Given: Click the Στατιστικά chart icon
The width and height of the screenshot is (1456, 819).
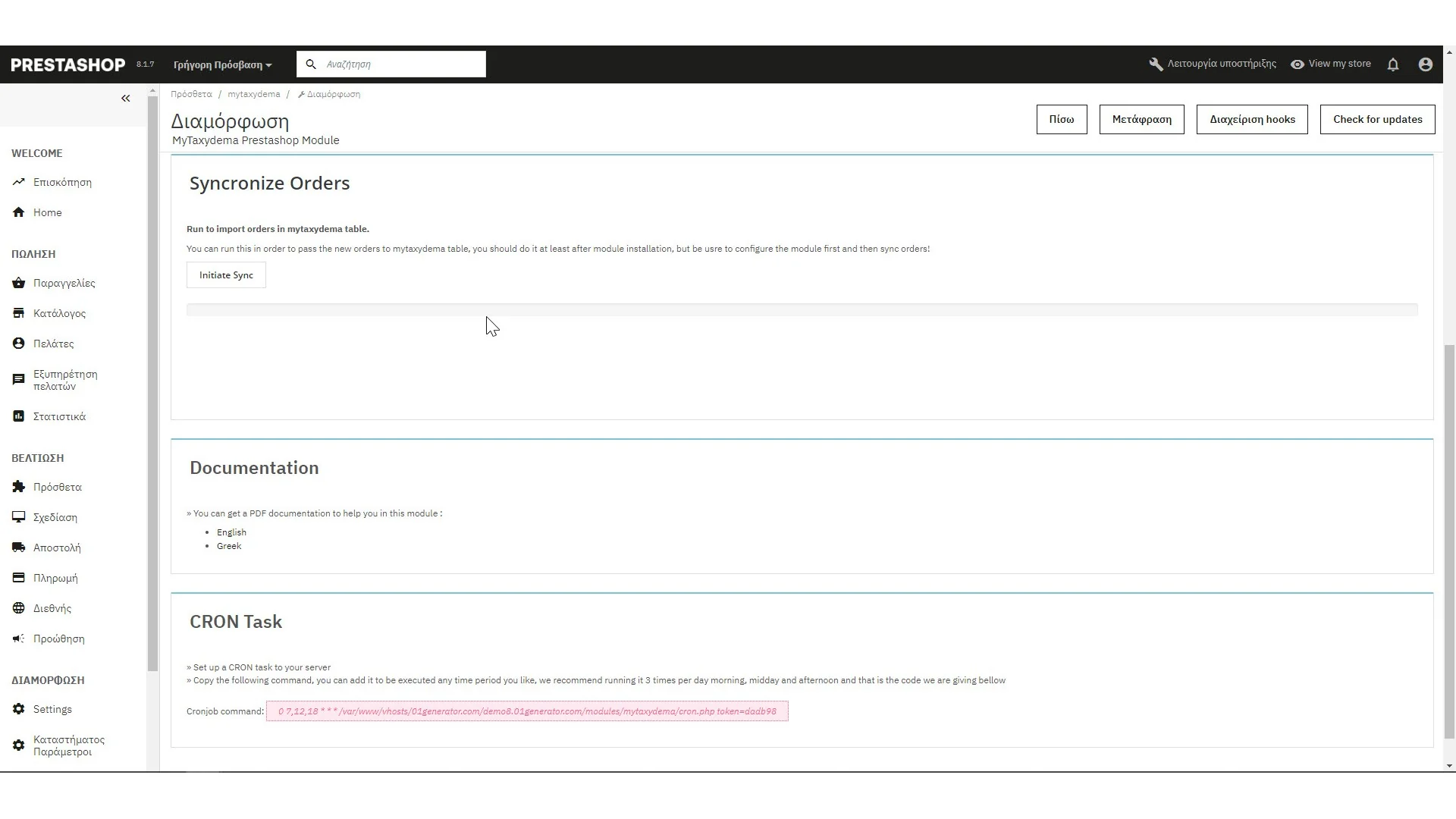Looking at the screenshot, I should pyautogui.click(x=19, y=416).
